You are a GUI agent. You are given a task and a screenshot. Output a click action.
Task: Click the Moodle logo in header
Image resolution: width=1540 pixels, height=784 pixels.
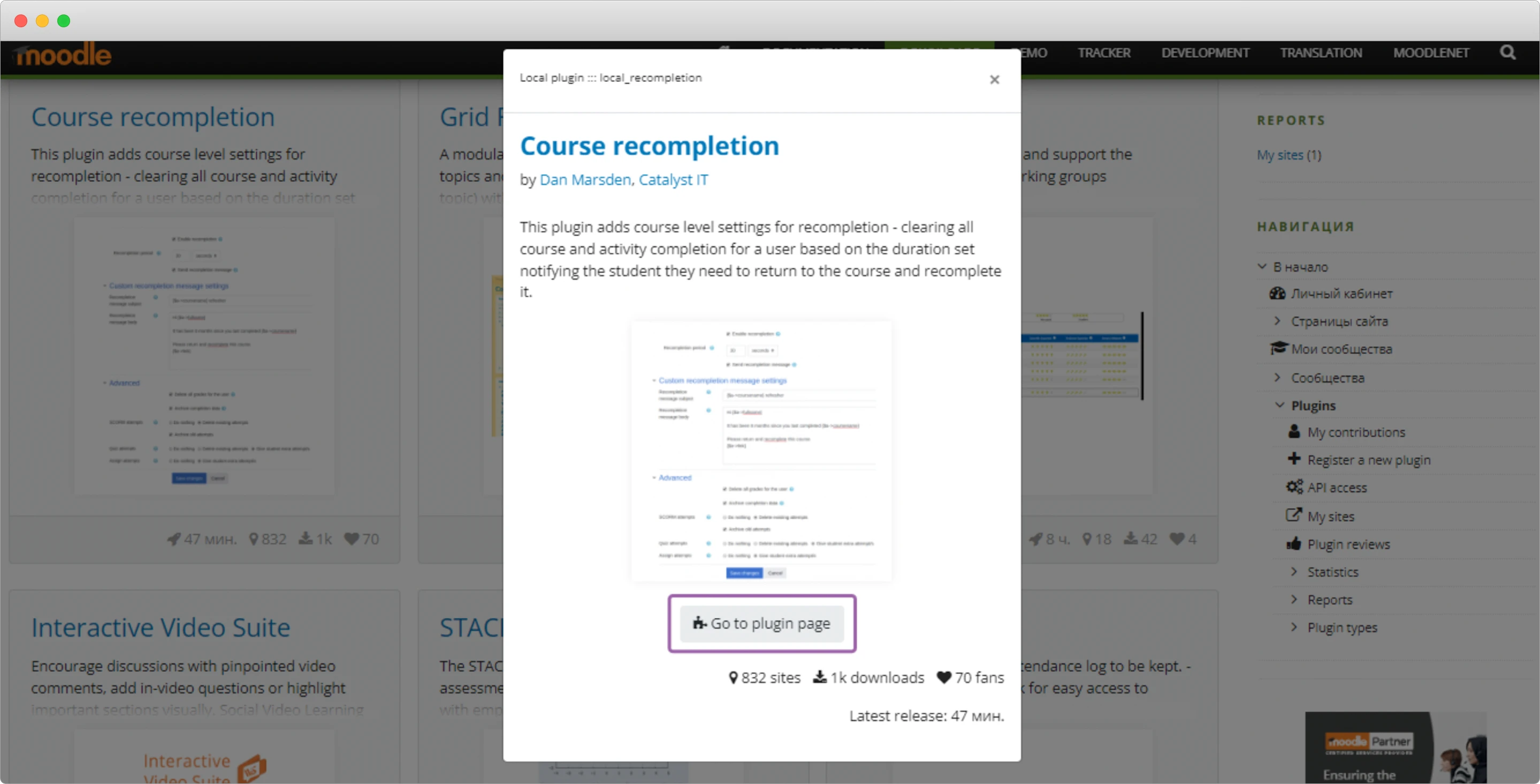[63, 55]
